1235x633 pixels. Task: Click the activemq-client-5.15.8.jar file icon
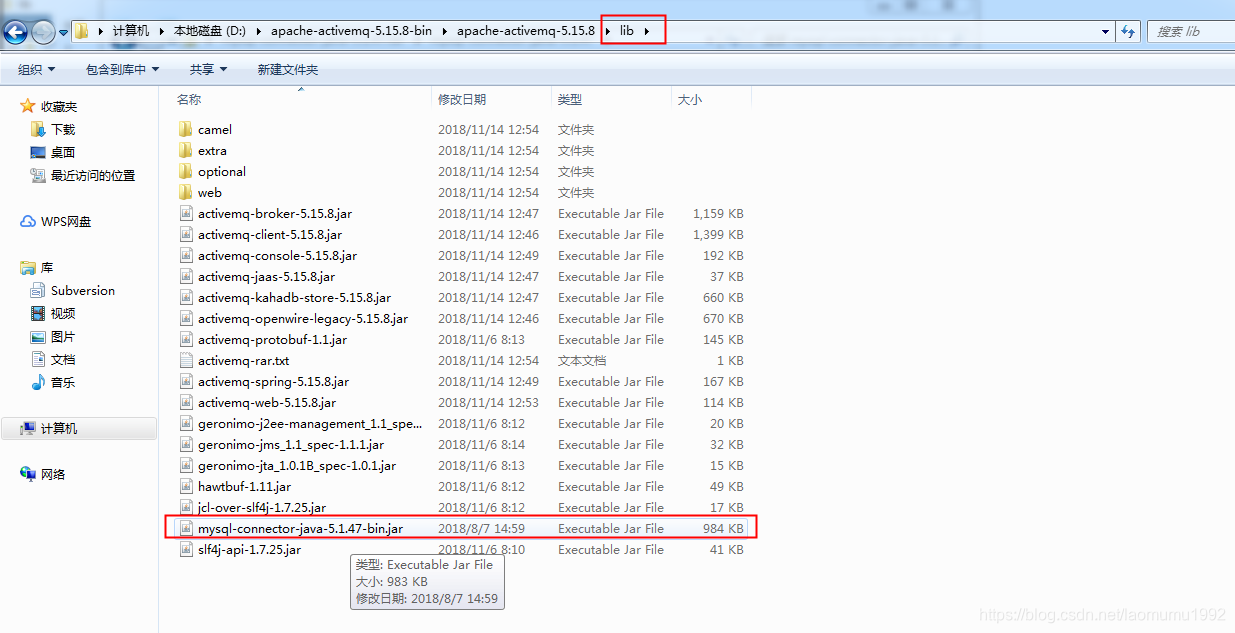pos(186,234)
